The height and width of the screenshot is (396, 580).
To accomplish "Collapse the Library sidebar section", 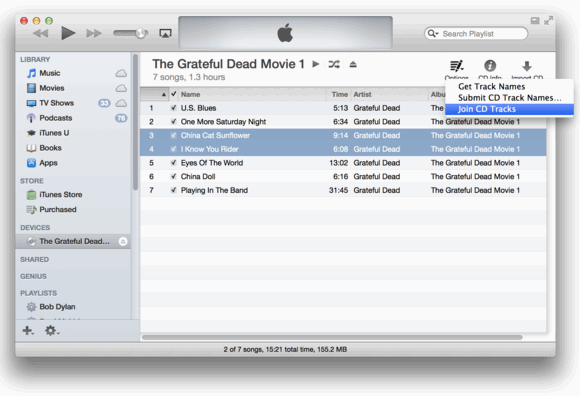I will [x=35, y=59].
